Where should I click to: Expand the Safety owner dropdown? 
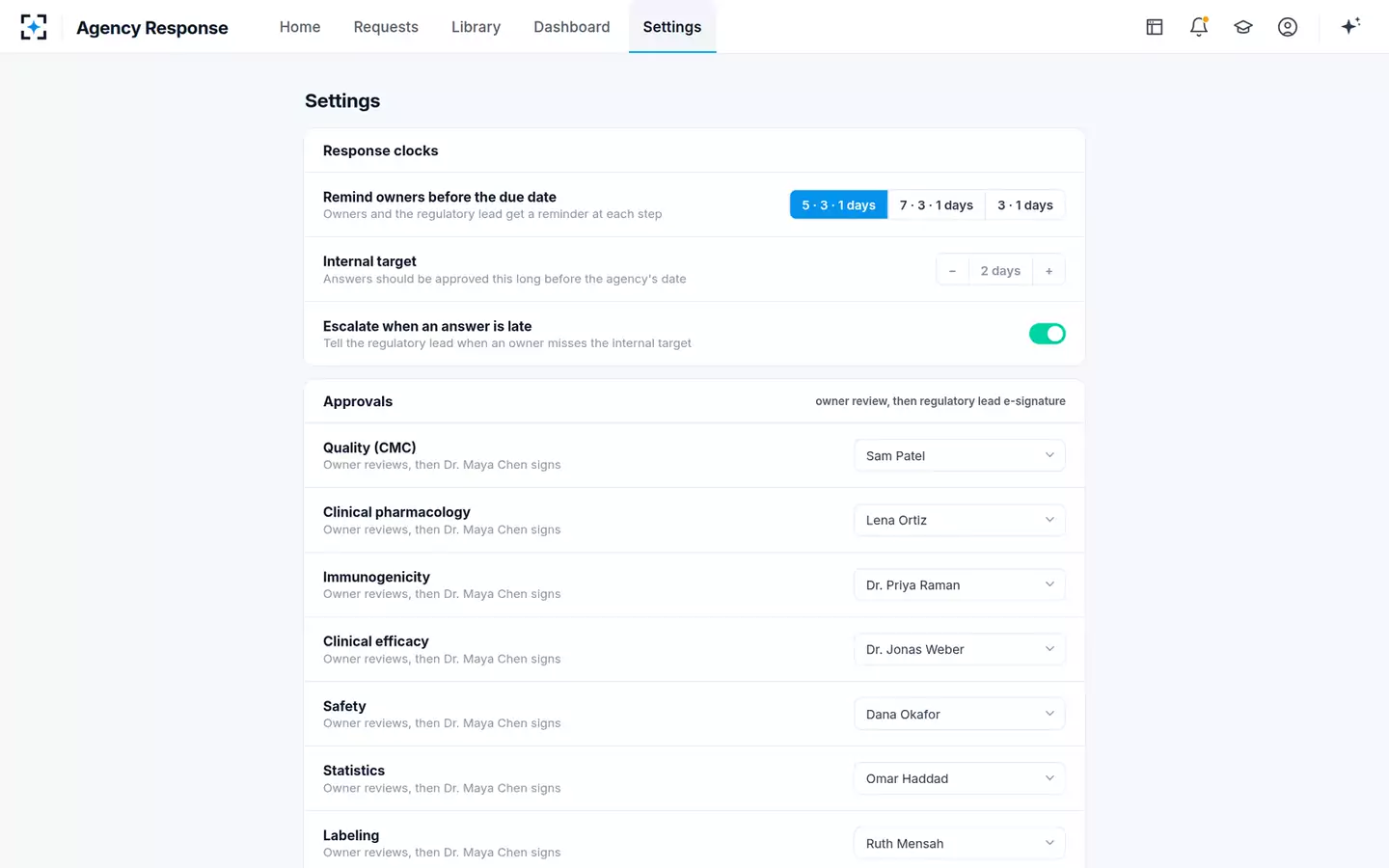click(960, 714)
